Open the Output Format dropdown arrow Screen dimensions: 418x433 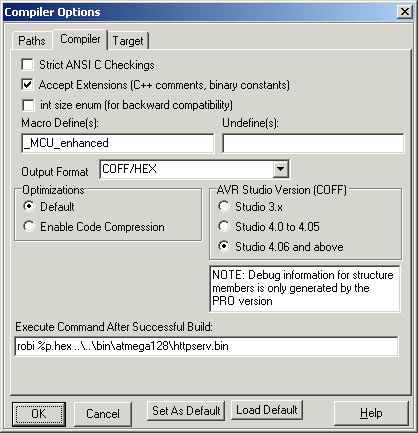pyautogui.click(x=281, y=169)
